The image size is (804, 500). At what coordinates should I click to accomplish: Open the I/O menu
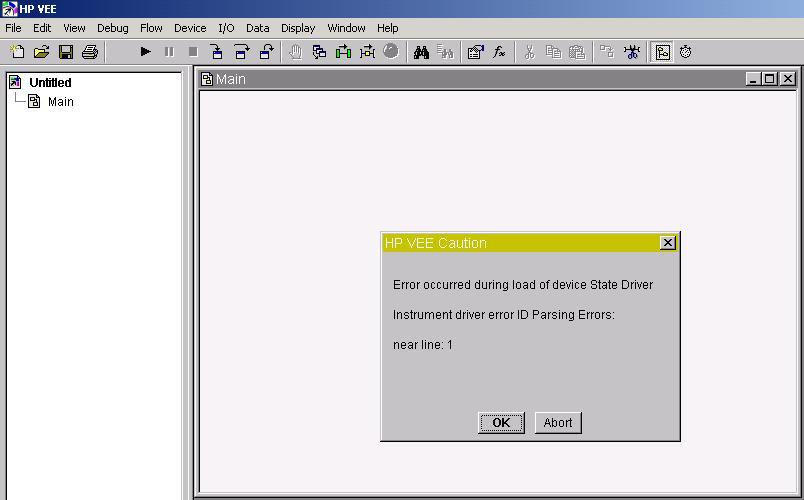point(226,28)
